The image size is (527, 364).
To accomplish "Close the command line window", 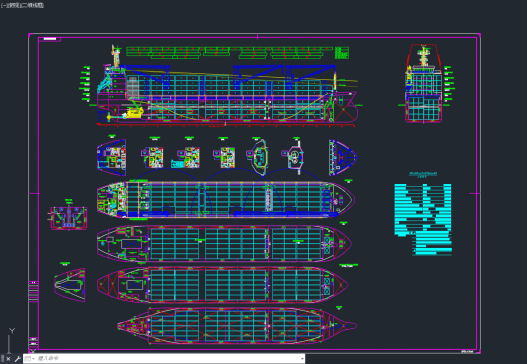I will [9, 359].
